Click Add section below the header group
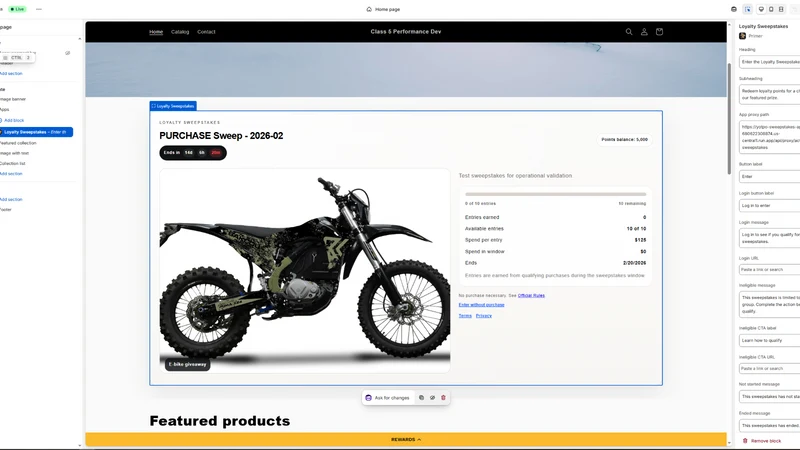Viewport: 800px width, 450px height. [11, 73]
